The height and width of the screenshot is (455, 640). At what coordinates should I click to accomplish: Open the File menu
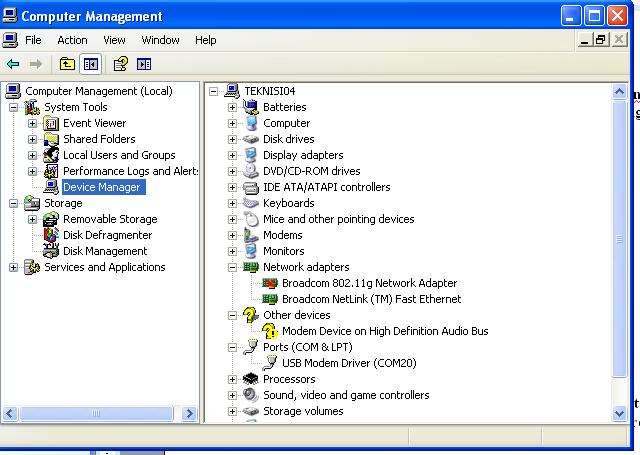click(x=33, y=40)
